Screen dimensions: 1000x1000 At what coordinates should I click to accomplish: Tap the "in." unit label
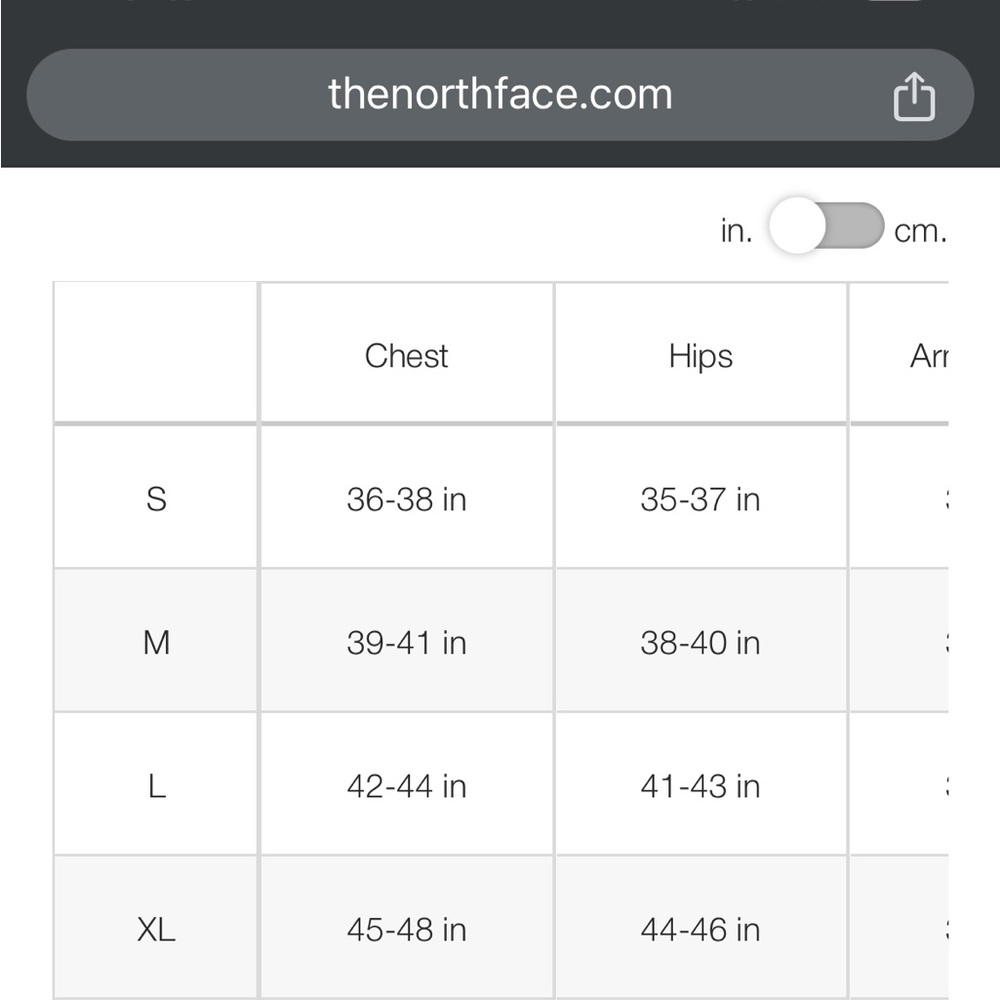pyautogui.click(x=736, y=230)
